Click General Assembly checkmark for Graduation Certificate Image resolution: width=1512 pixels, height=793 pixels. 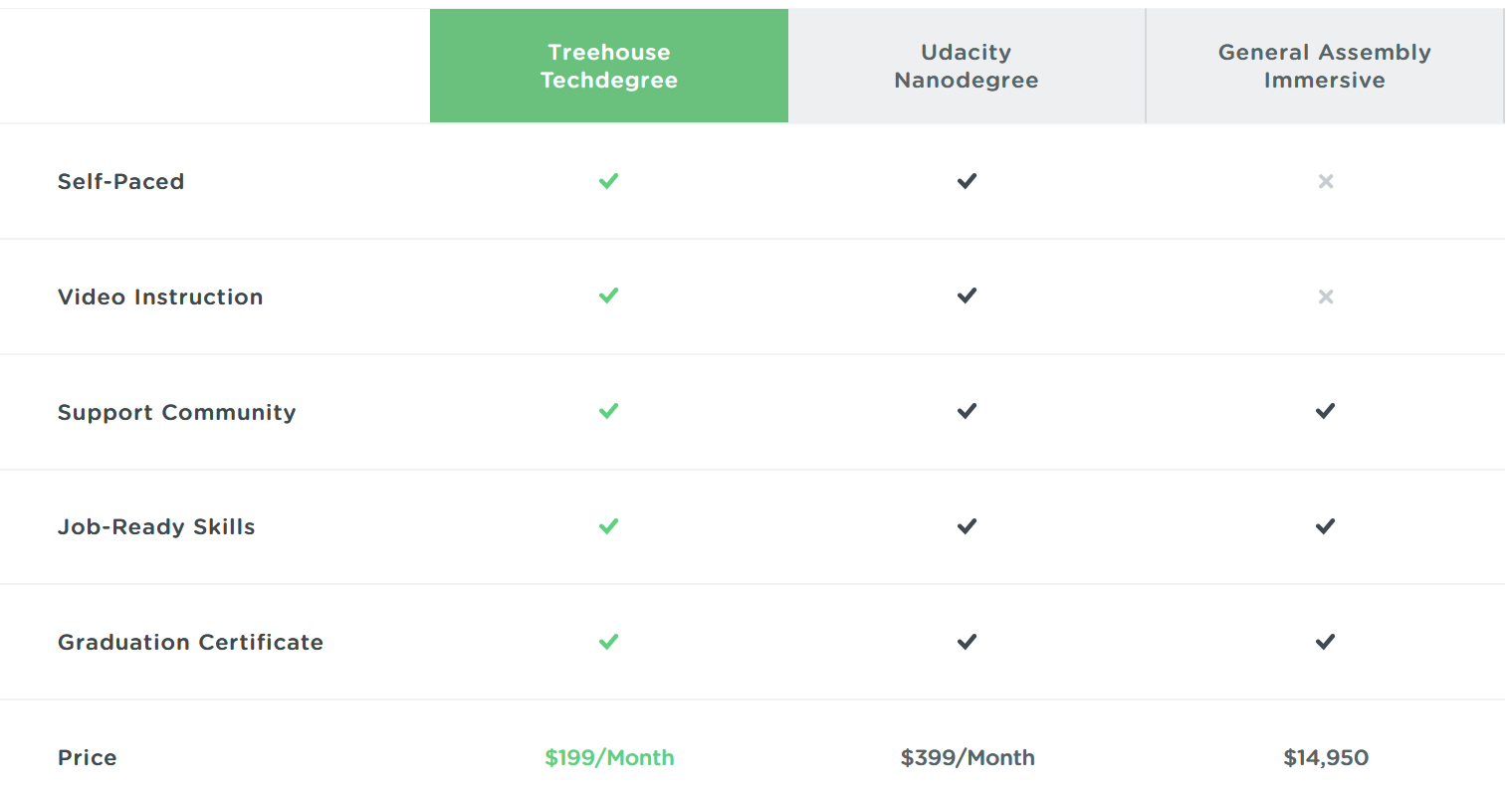coord(1325,642)
